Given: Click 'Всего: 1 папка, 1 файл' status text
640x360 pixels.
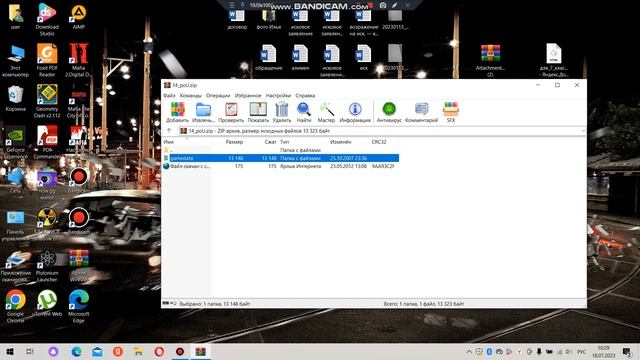Looking at the screenshot, I should (x=424, y=304).
